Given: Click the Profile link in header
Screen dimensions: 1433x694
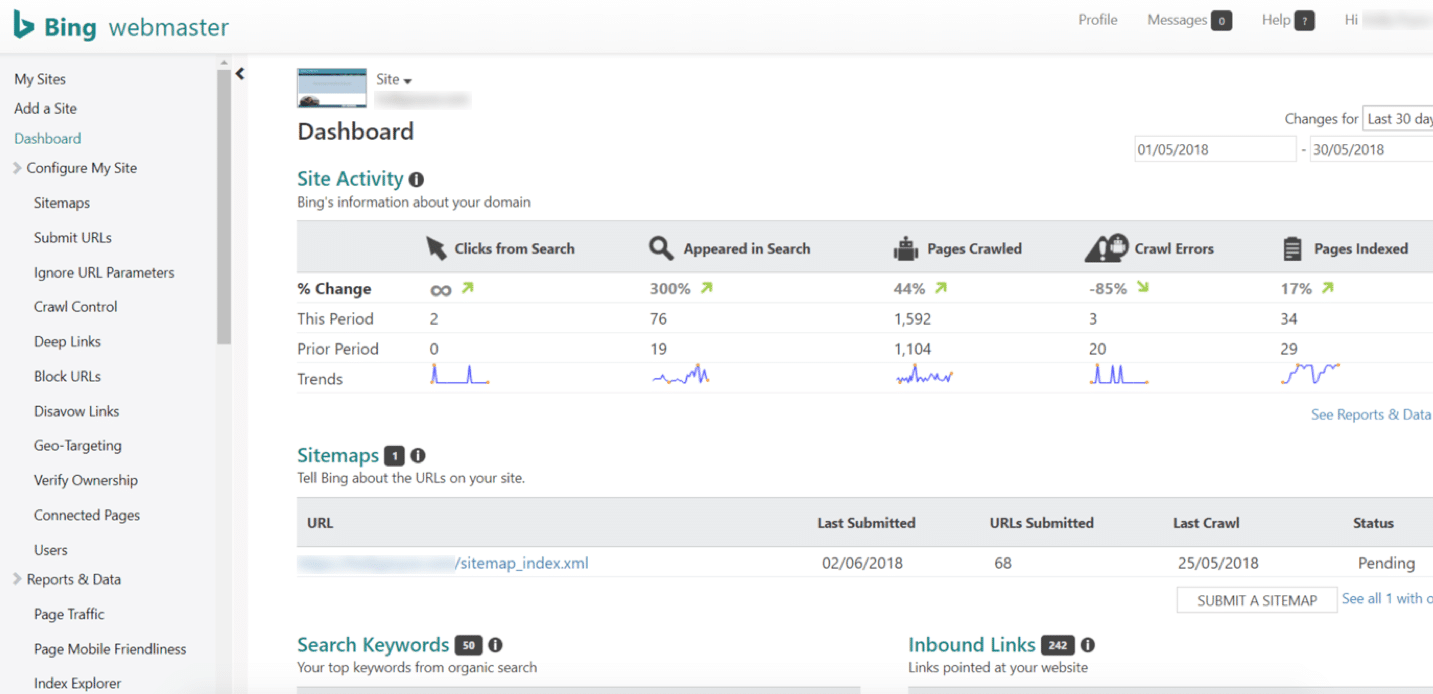Looking at the screenshot, I should [x=1098, y=20].
